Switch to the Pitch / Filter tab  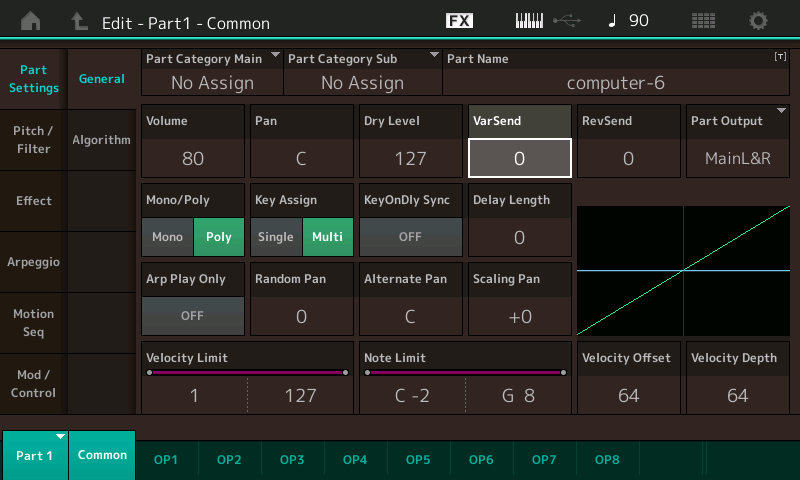point(33,140)
